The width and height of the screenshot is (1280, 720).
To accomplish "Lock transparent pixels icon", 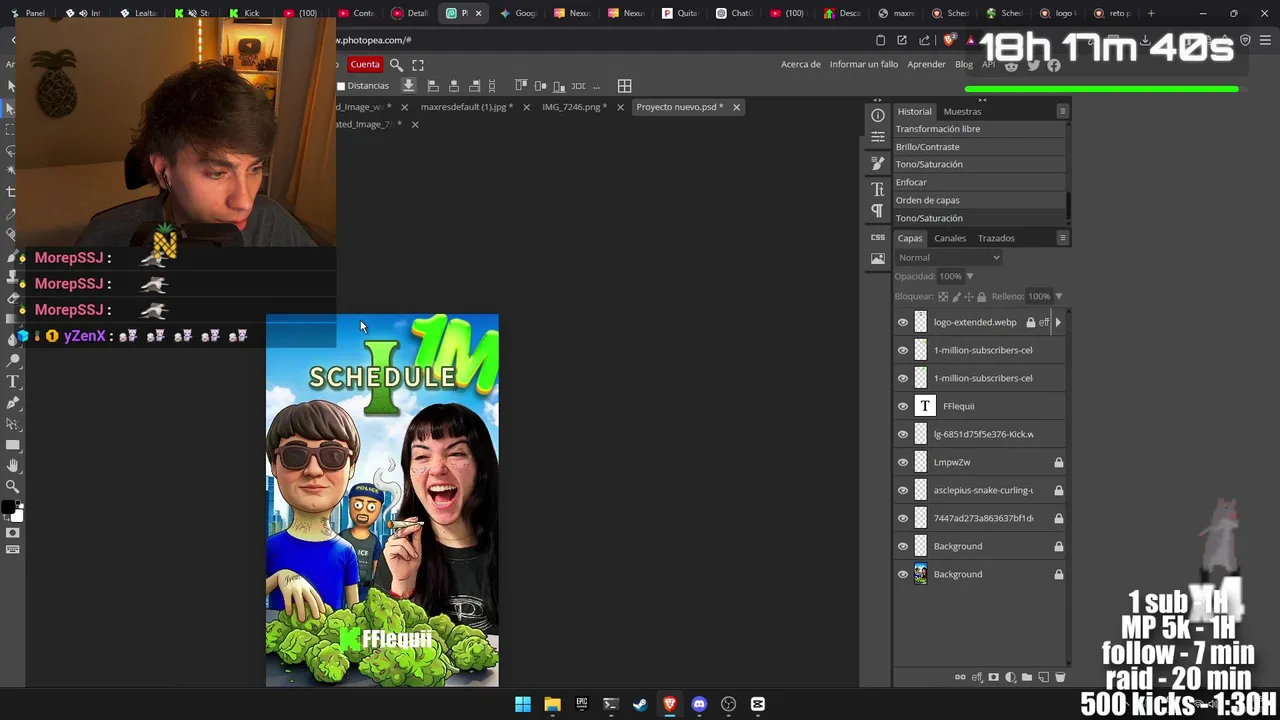I will coord(943,296).
